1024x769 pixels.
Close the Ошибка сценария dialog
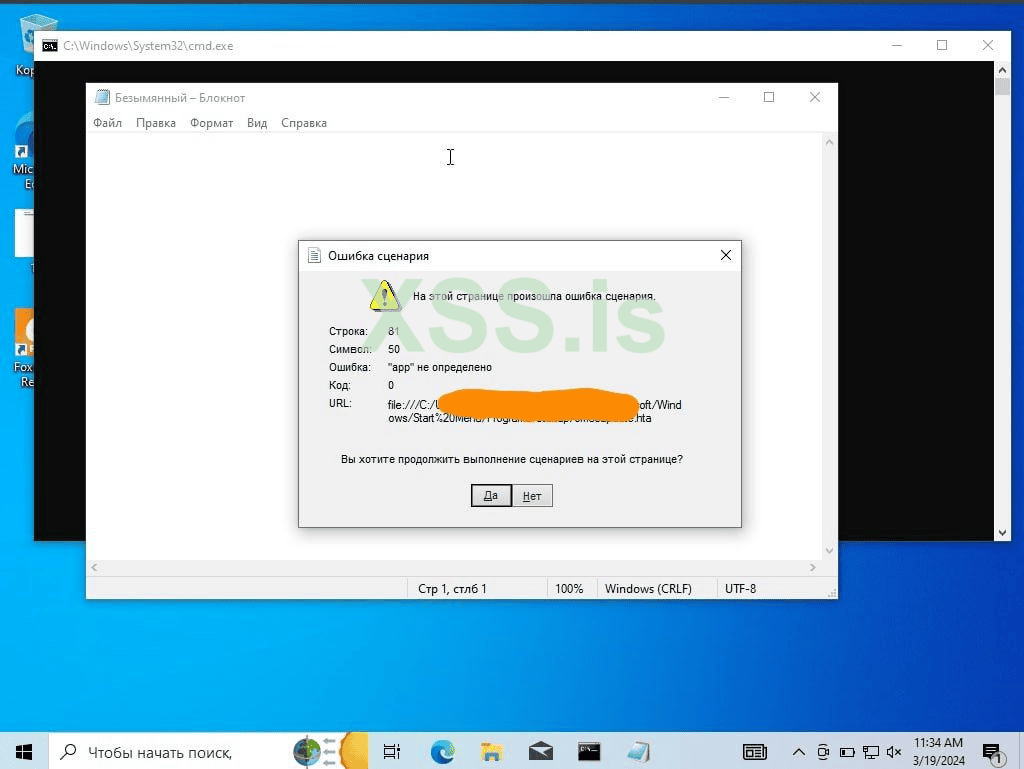pos(726,255)
